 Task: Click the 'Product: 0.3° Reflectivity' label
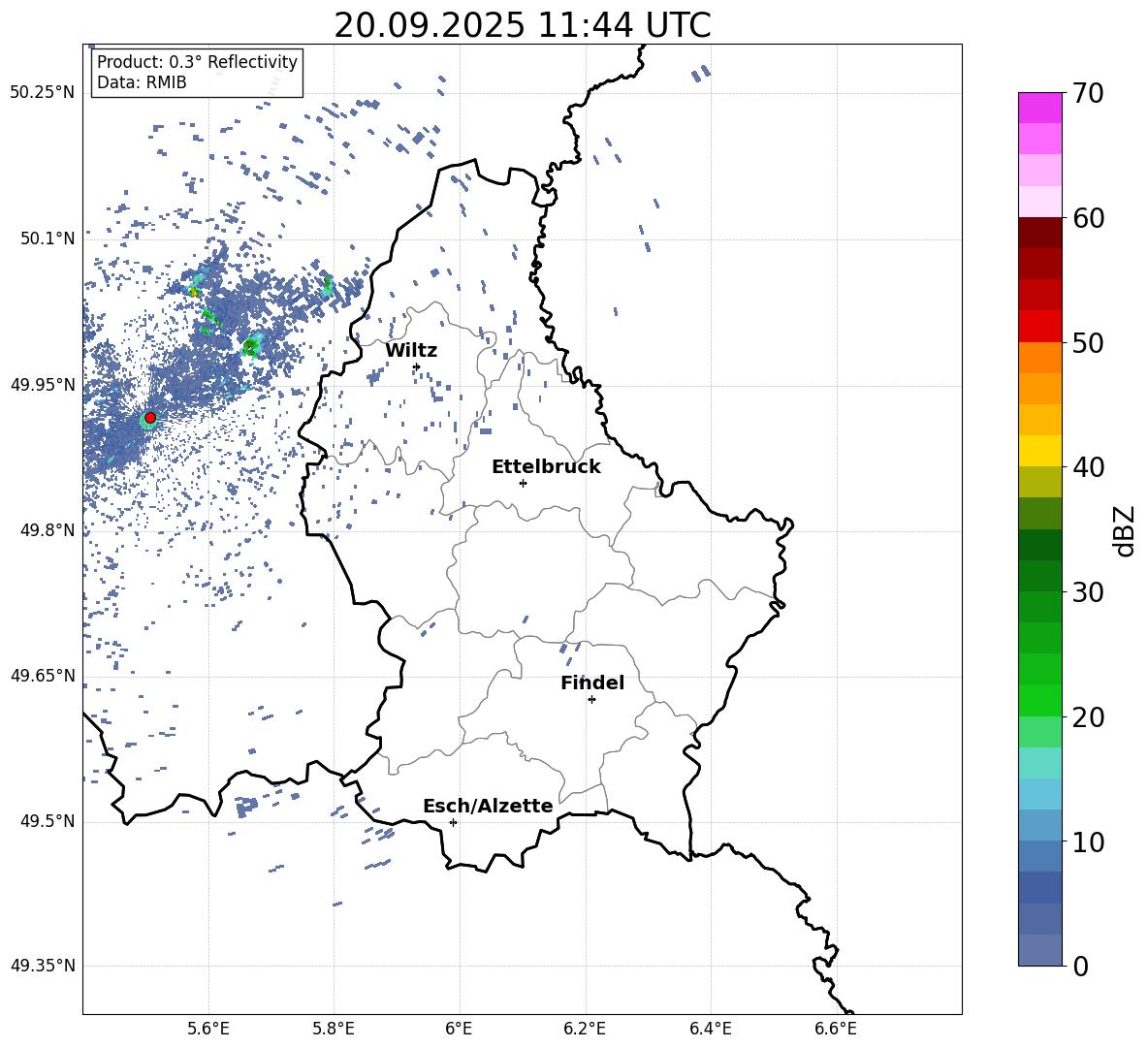point(197,62)
